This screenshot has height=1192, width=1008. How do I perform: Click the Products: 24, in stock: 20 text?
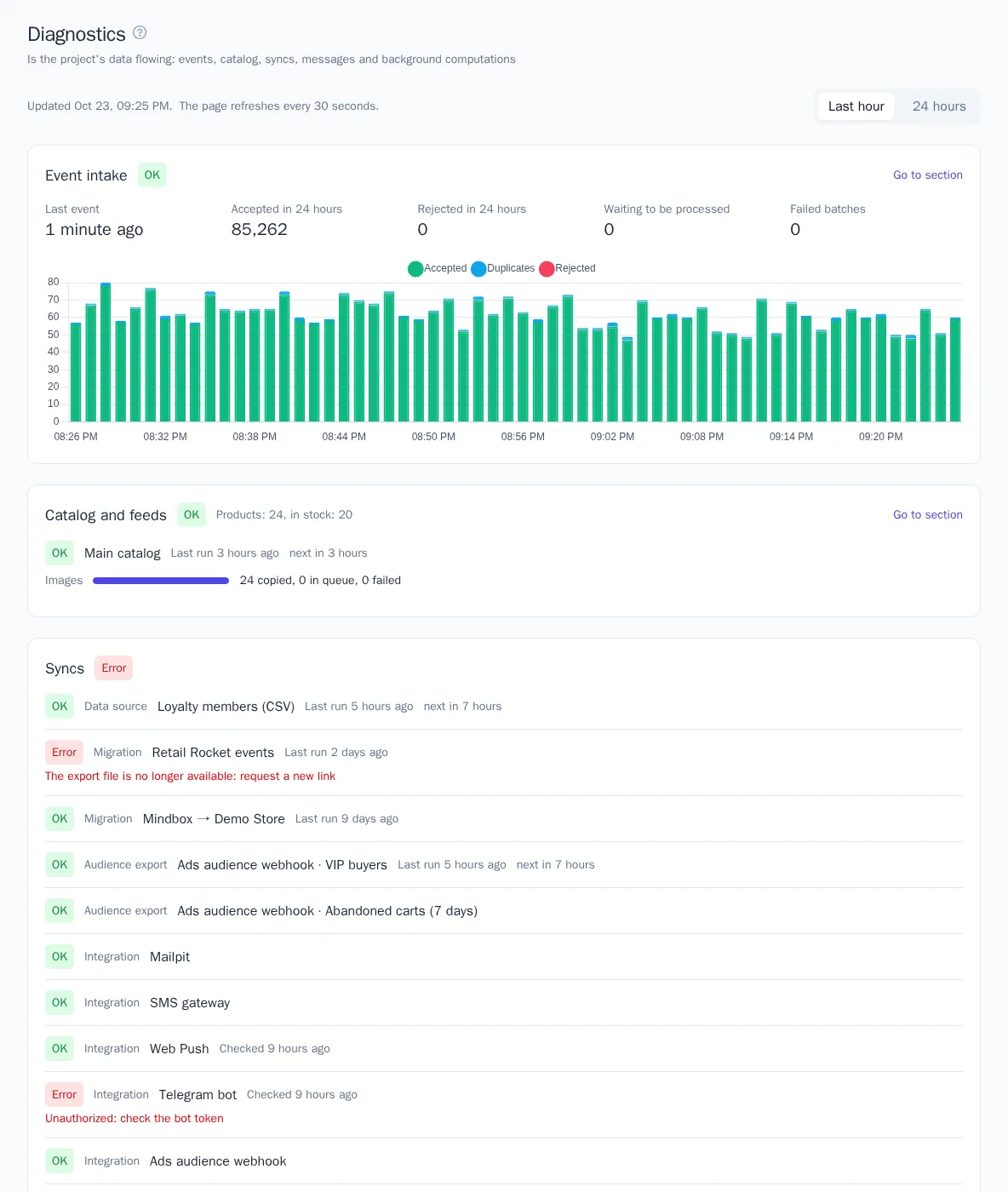(283, 514)
